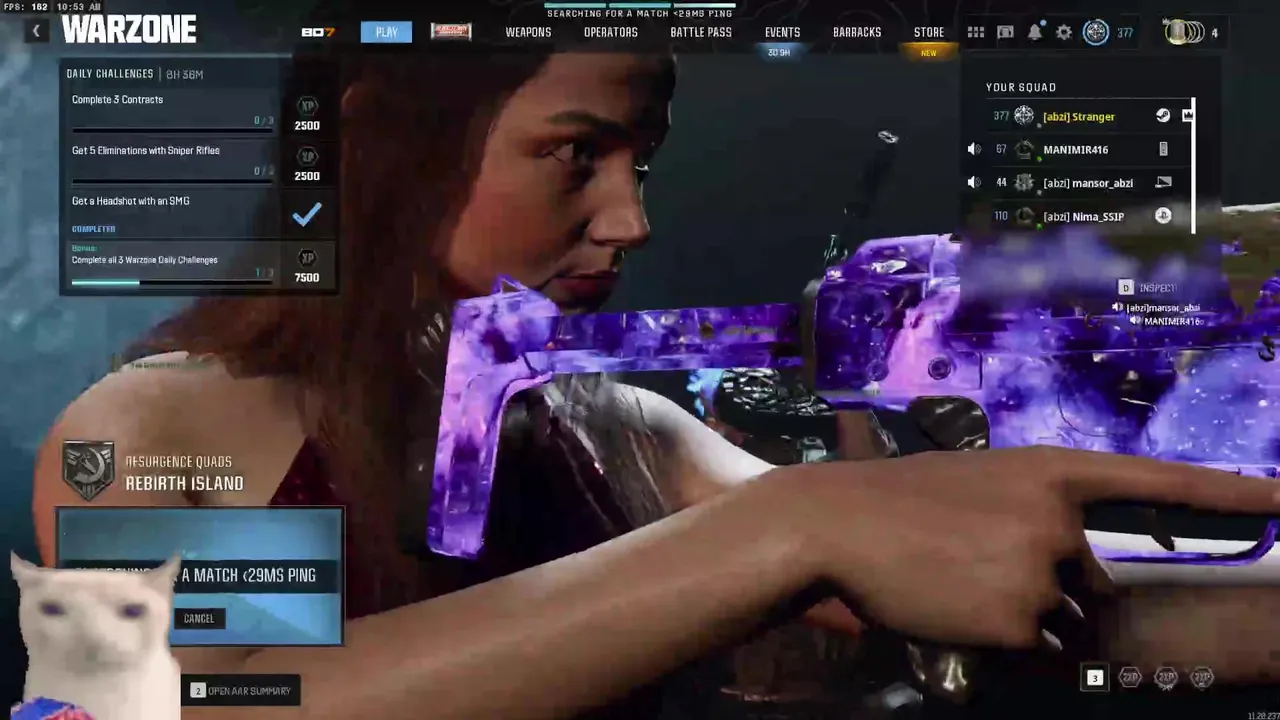Open AAR Summary
Image resolution: width=1280 pixels, height=720 pixels.
[x=241, y=691]
